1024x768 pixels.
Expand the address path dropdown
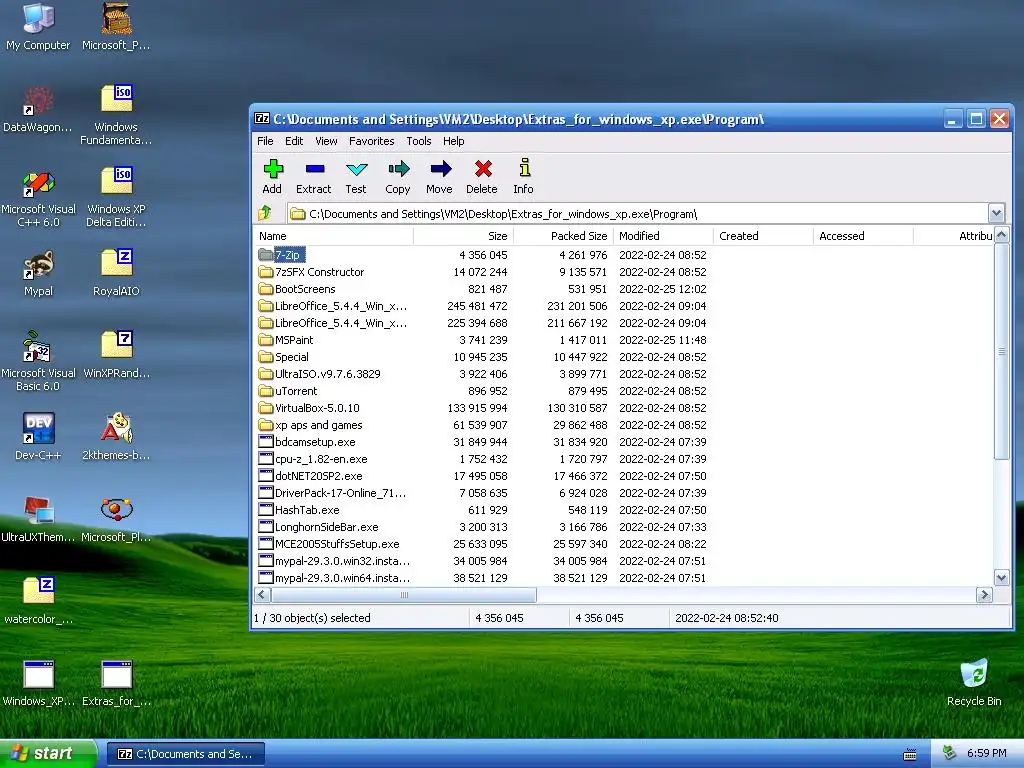[x=996, y=213]
